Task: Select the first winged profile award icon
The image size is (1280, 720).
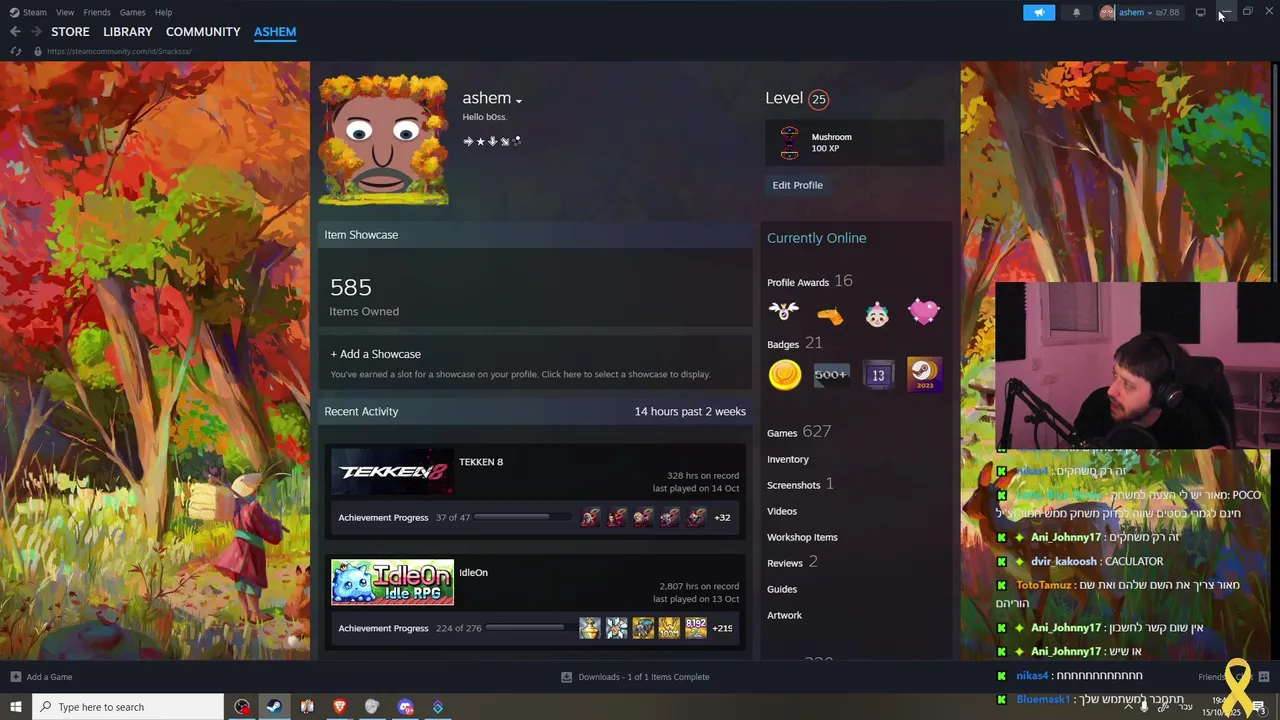Action: [784, 312]
